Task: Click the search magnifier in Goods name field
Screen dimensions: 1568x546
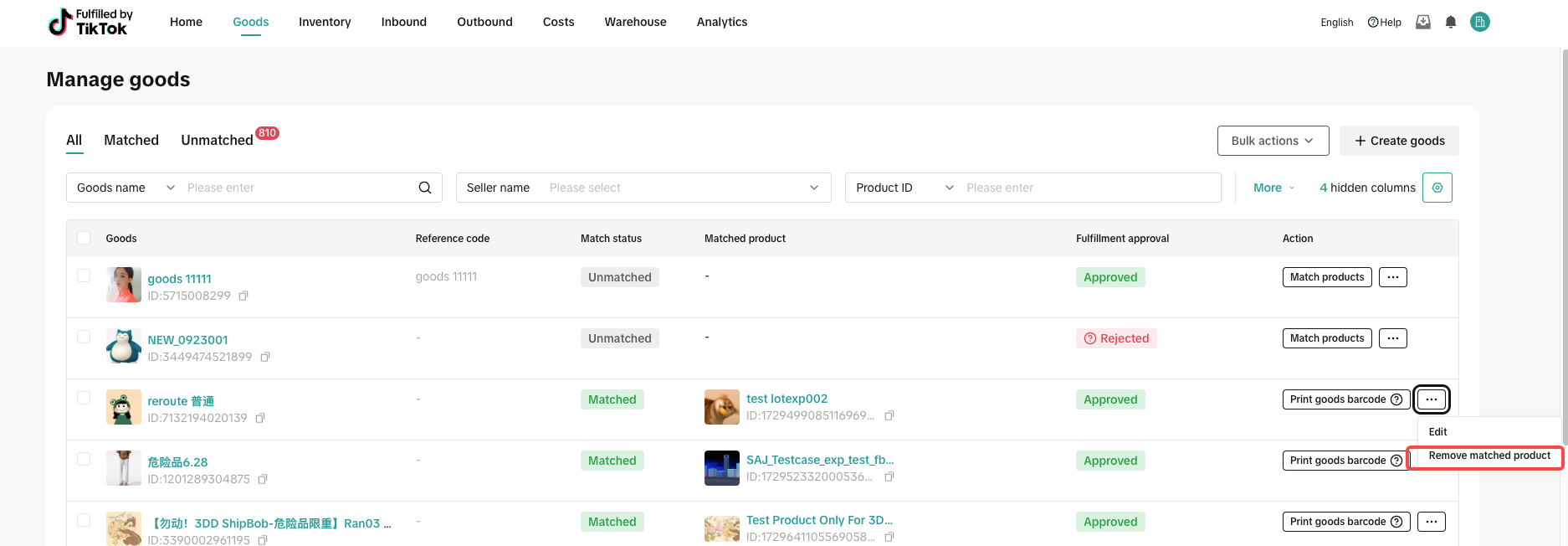Action: tap(425, 188)
